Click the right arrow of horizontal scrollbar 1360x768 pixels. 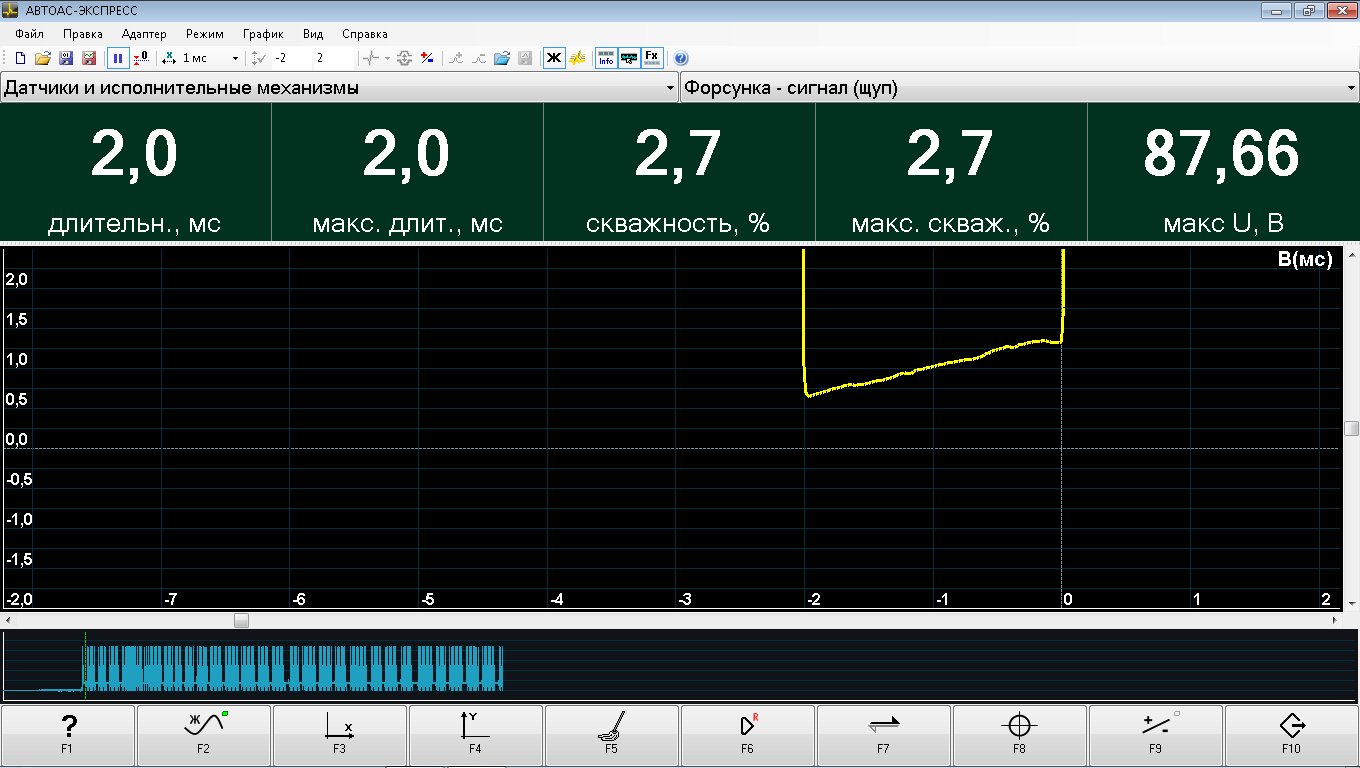(x=1335, y=620)
